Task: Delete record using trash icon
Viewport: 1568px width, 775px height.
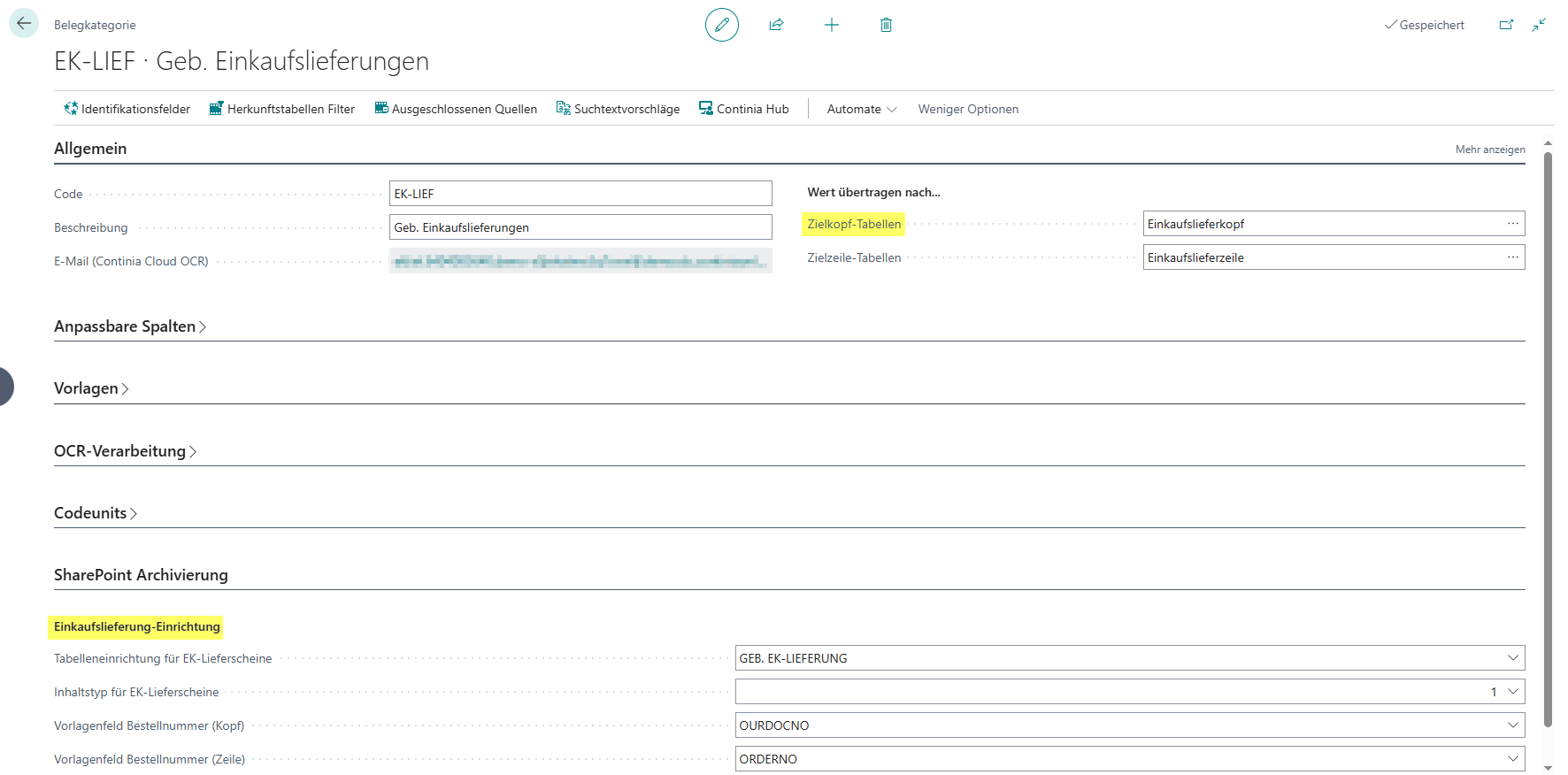Action: coord(886,25)
